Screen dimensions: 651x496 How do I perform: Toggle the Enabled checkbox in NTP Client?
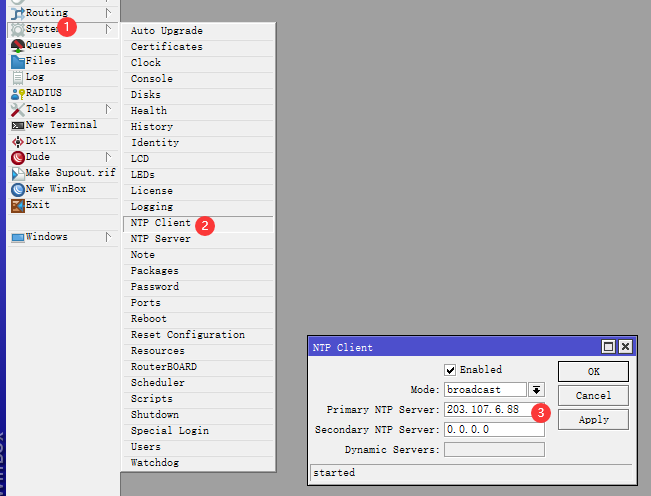tap(450, 370)
